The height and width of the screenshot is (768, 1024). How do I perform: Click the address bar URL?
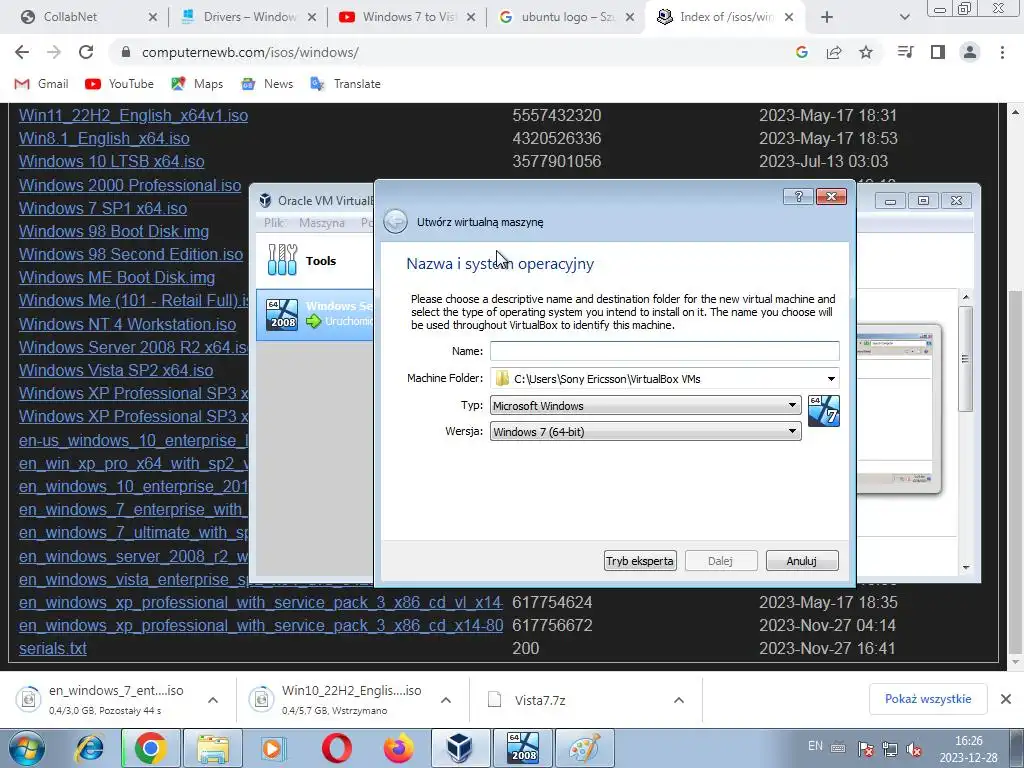pyautogui.click(x=250, y=52)
